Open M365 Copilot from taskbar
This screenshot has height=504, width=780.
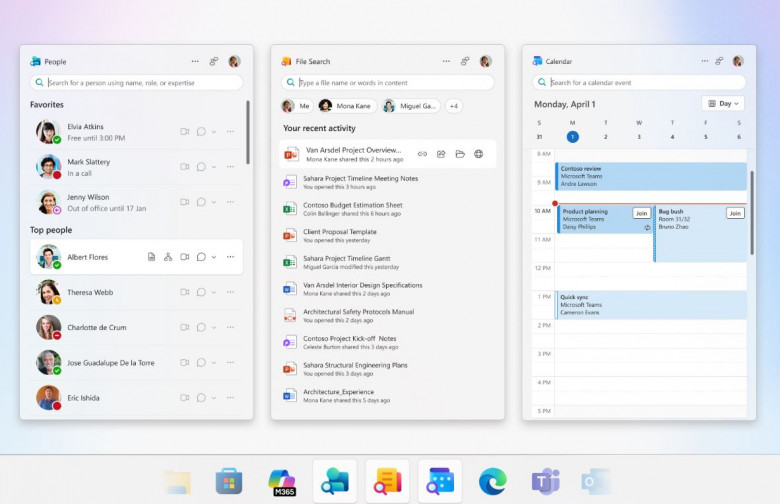click(x=283, y=482)
